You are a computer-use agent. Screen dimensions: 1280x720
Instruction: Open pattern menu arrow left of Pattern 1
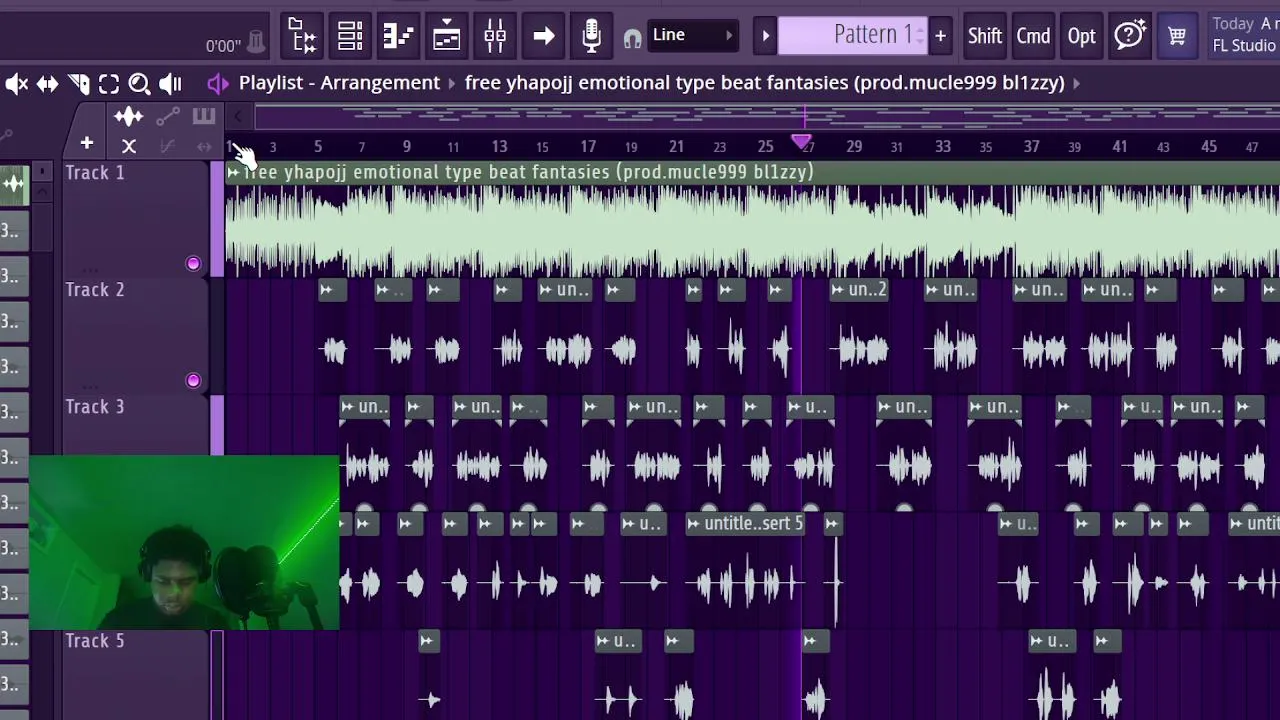pyautogui.click(x=765, y=36)
